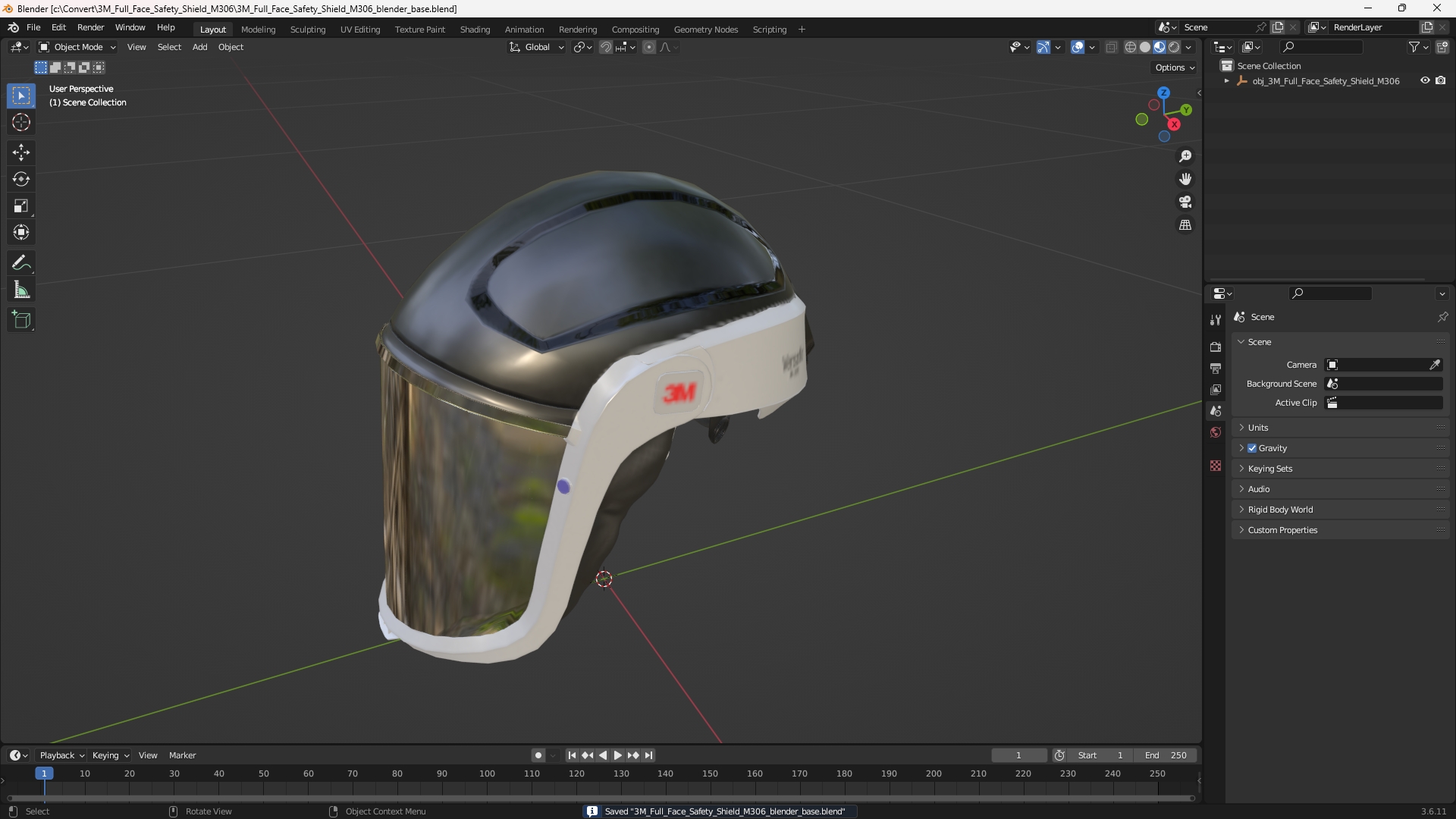
Task: Expand obj_3M_Full_Face_Safety_Shield_M306 tree item
Action: click(1226, 81)
